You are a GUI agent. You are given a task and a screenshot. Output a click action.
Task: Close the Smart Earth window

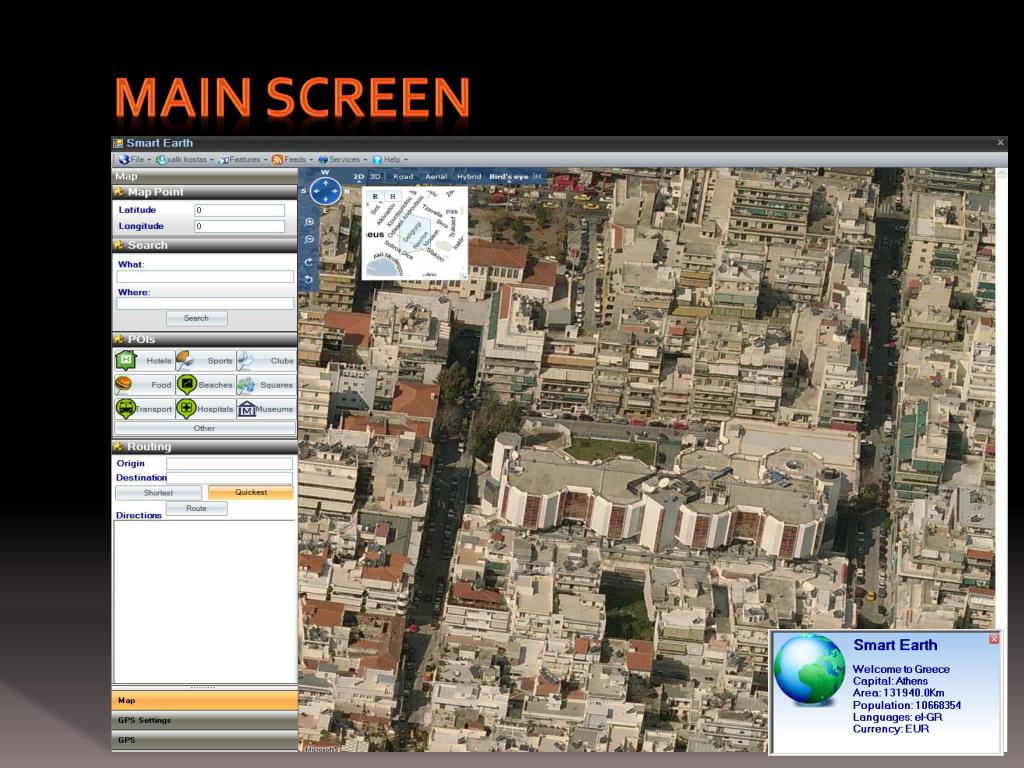[x=1000, y=142]
